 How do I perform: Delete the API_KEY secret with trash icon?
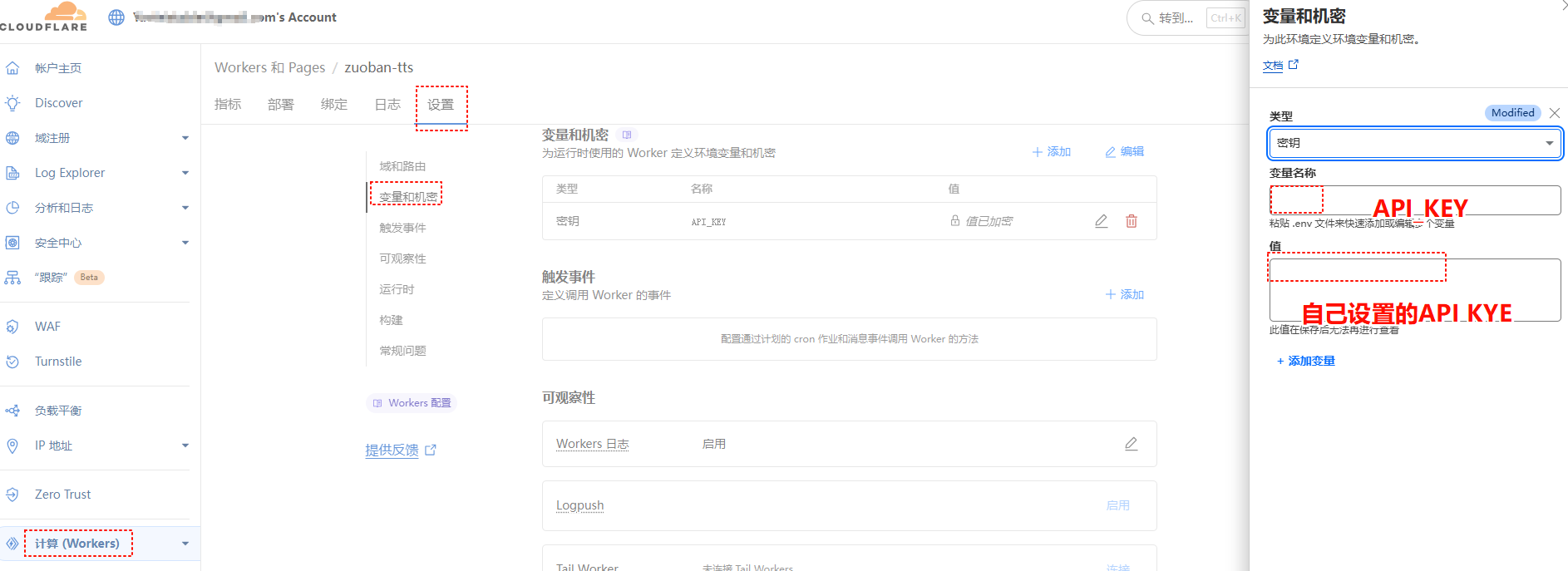[1131, 221]
